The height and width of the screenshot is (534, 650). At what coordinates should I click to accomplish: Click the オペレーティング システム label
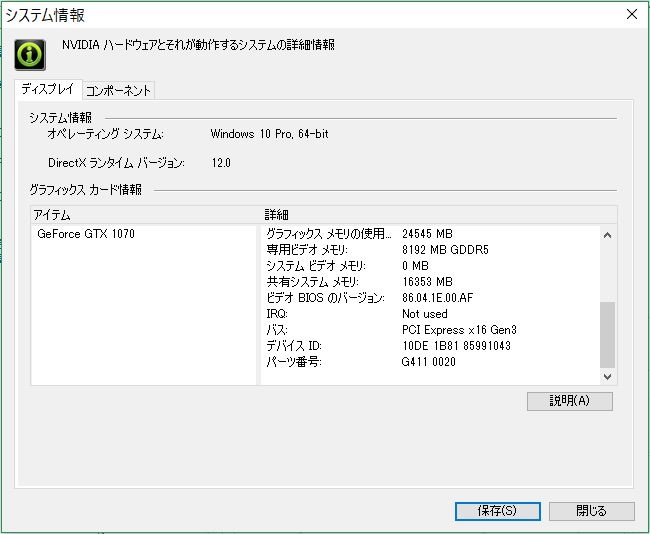(x=105, y=134)
